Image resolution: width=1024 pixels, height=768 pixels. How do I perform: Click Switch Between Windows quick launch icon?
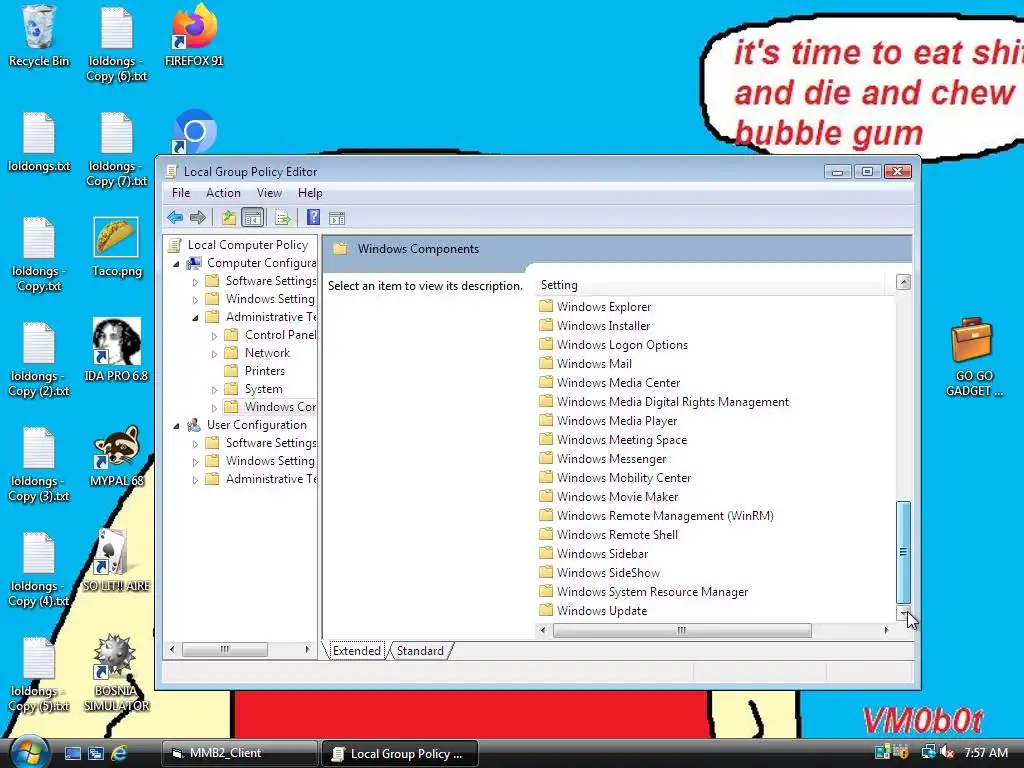[95, 753]
